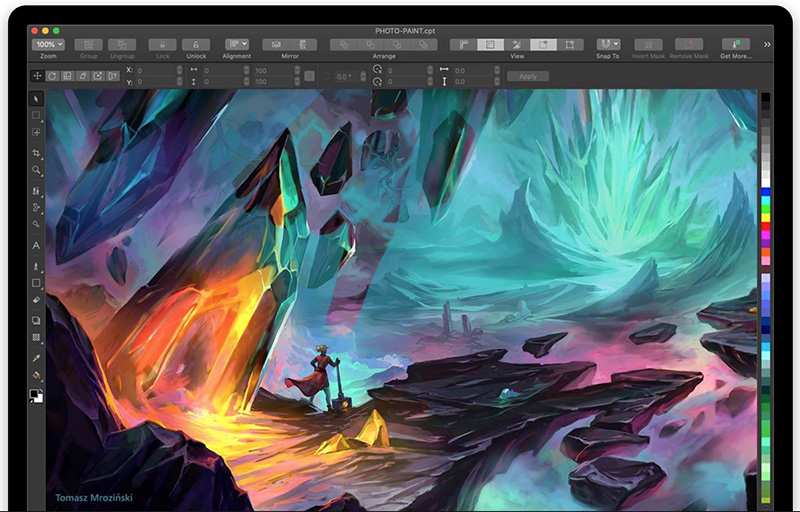Open the Snap To magnet dropdown

coord(608,44)
